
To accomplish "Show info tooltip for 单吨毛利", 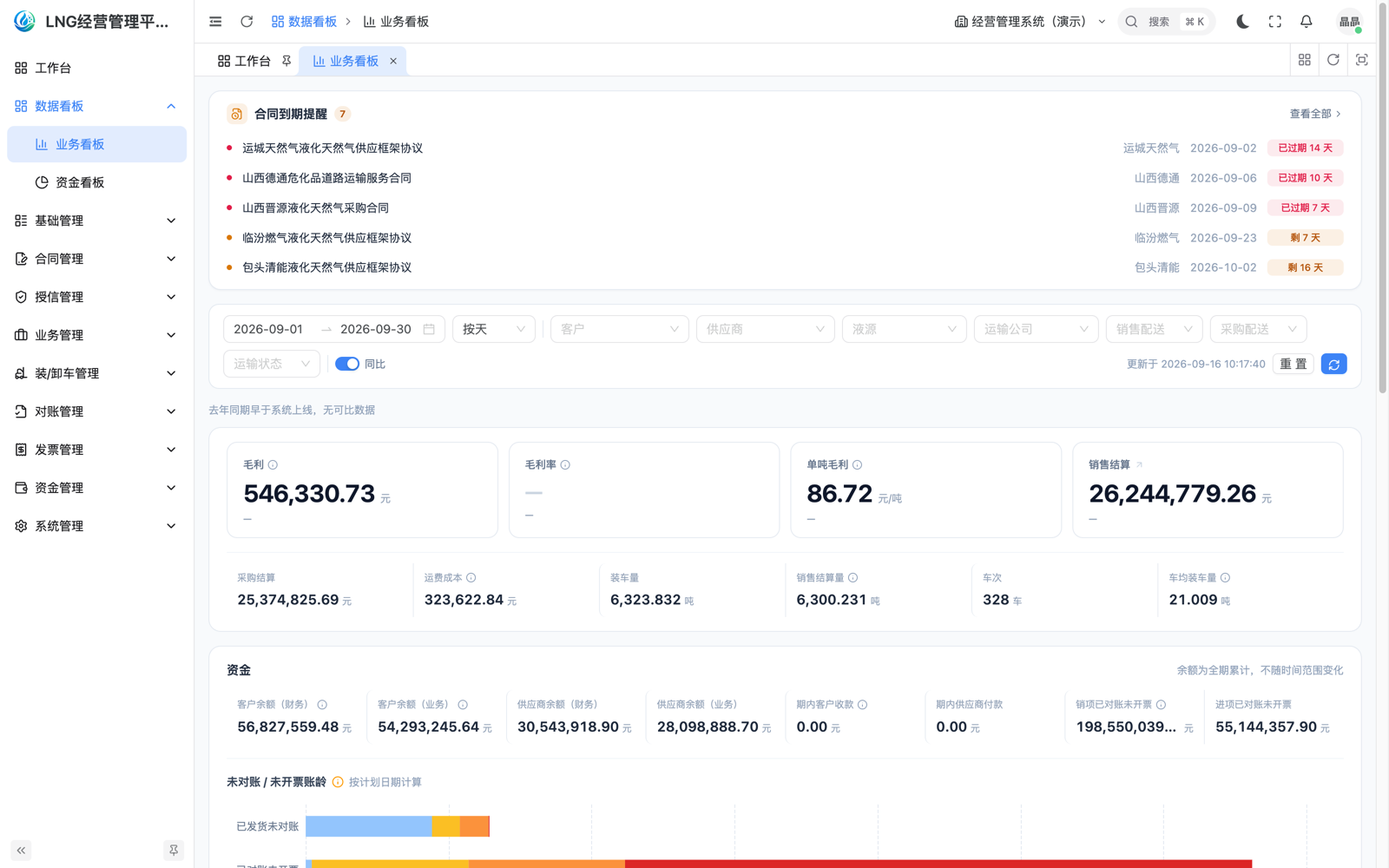I will tap(857, 465).
